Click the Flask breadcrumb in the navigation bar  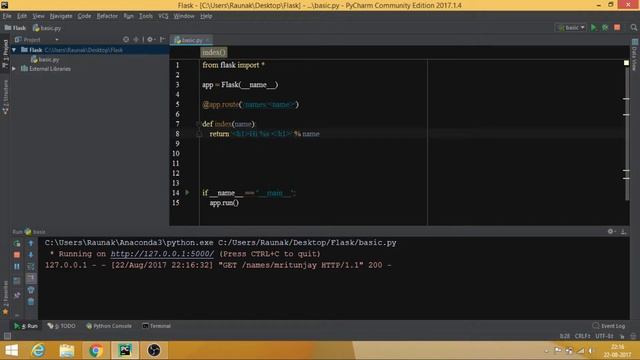coord(16,28)
